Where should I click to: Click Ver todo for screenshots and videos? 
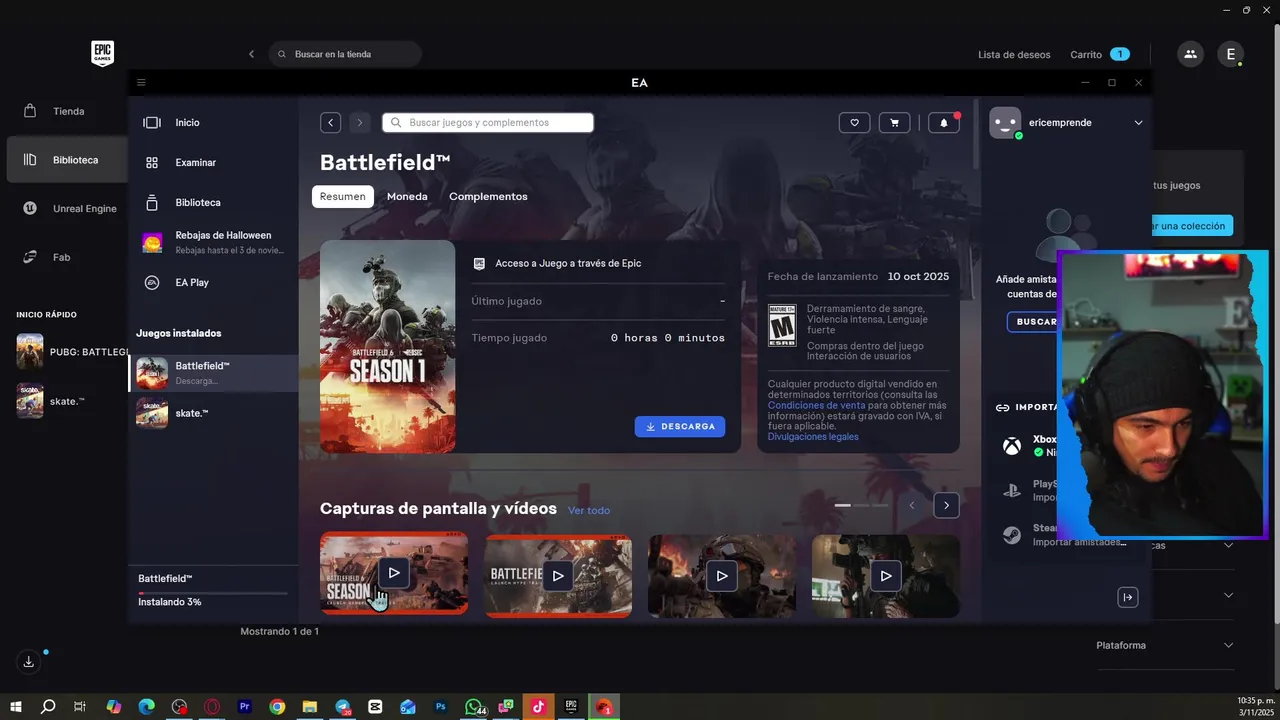click(589, 510)
